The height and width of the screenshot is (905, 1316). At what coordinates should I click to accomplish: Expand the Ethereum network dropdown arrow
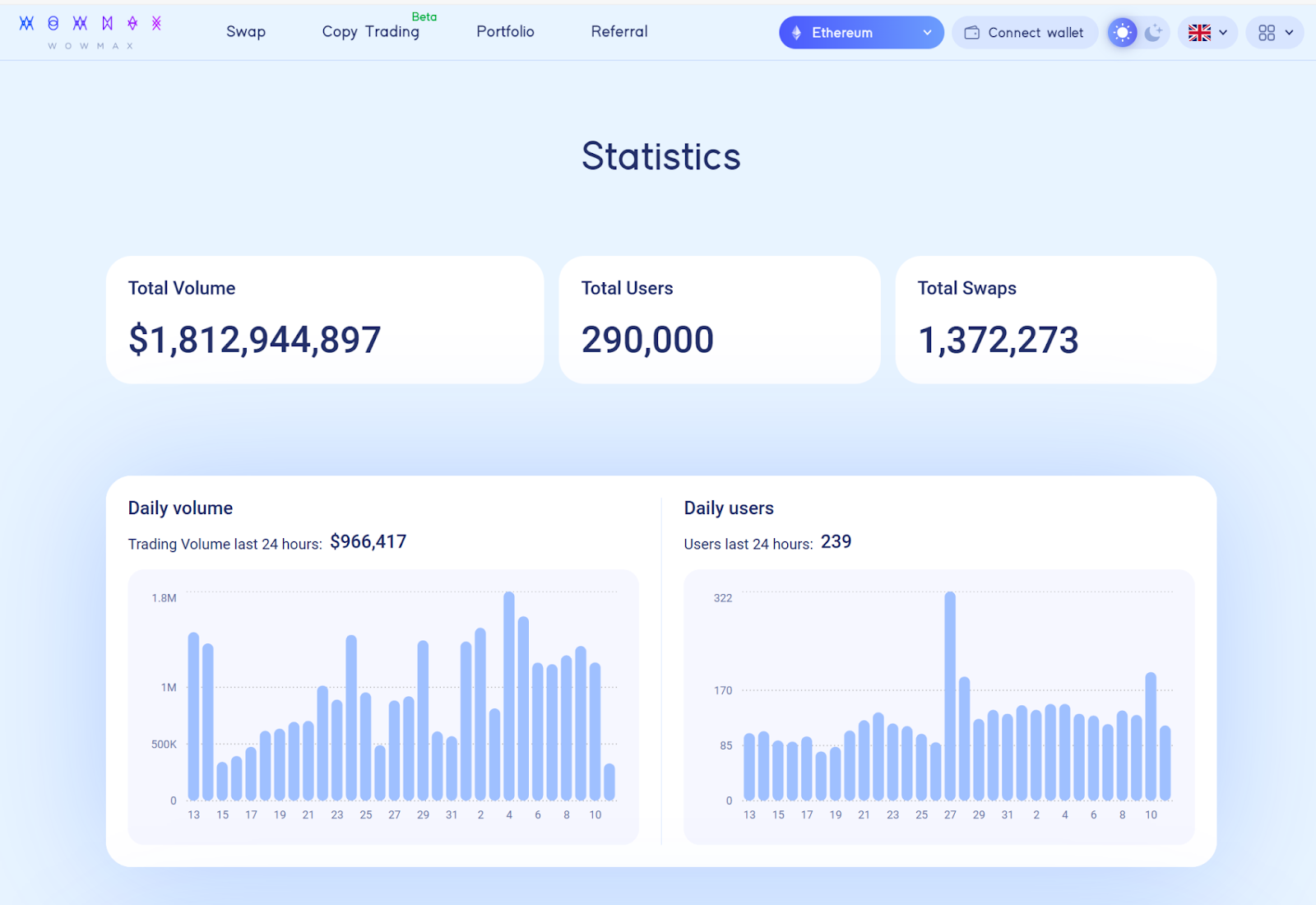tap(927, 33)
